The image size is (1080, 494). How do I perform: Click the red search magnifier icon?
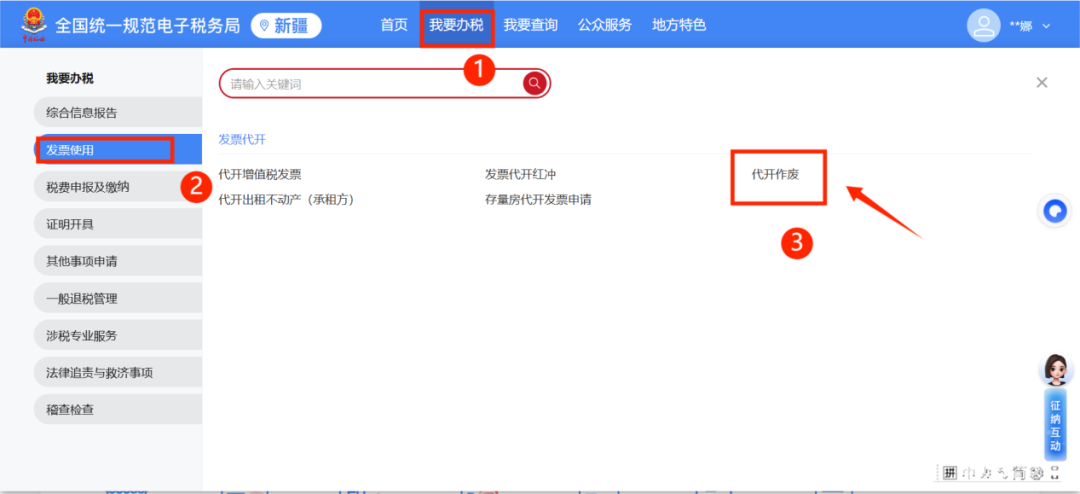(534, 84)
